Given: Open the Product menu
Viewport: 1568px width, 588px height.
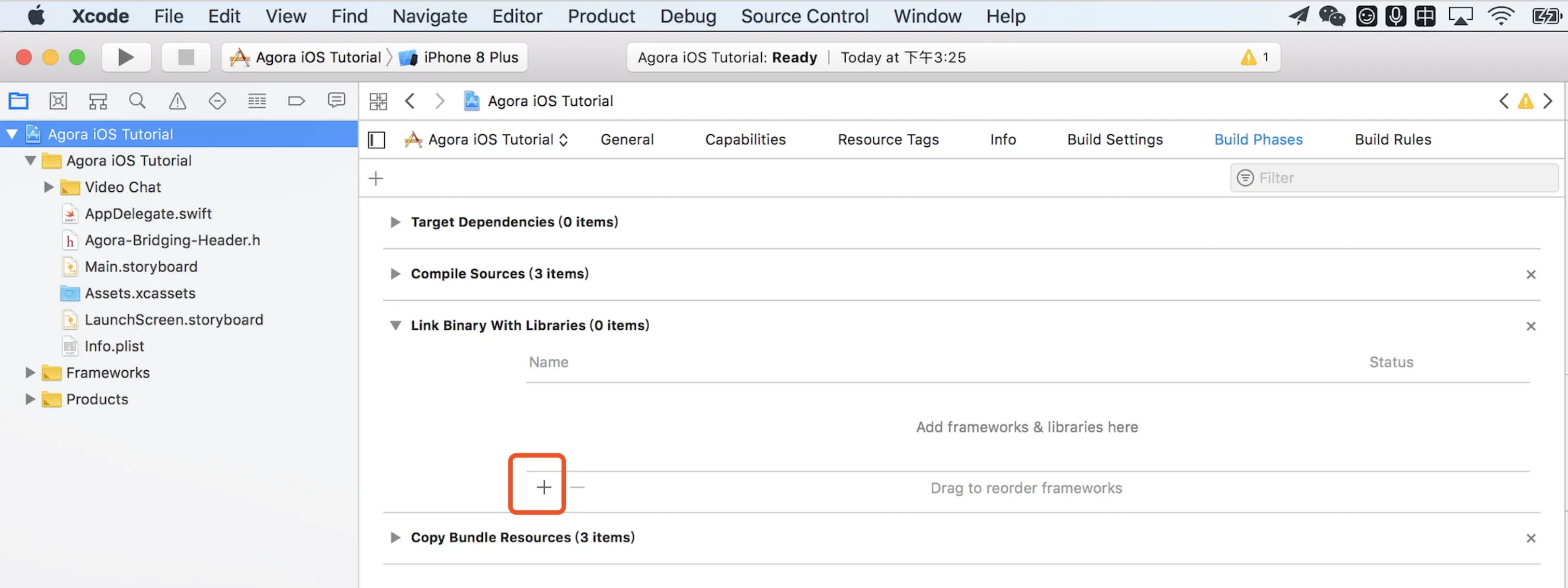Looking at the screenshot, I should pos(601,16).
